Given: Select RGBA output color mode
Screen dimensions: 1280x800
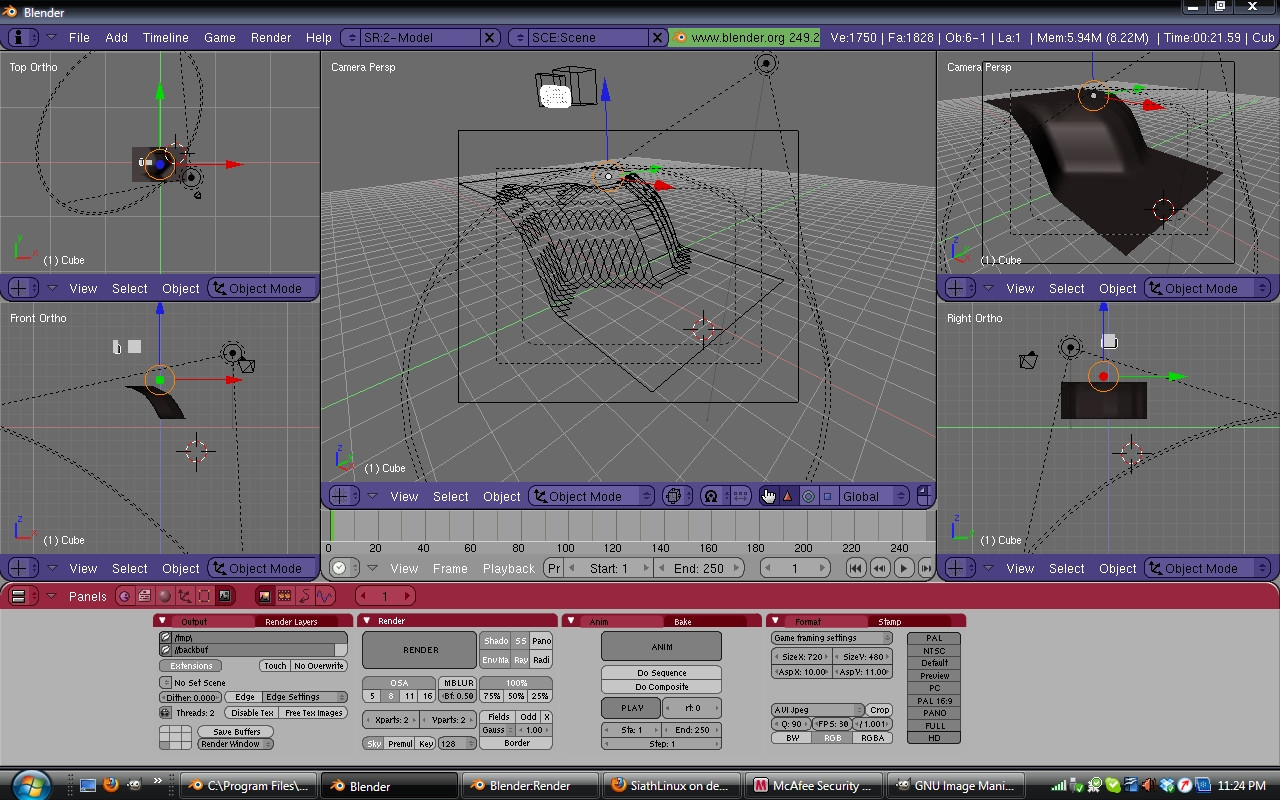Looking at the screenshot, I should (872, 738).
